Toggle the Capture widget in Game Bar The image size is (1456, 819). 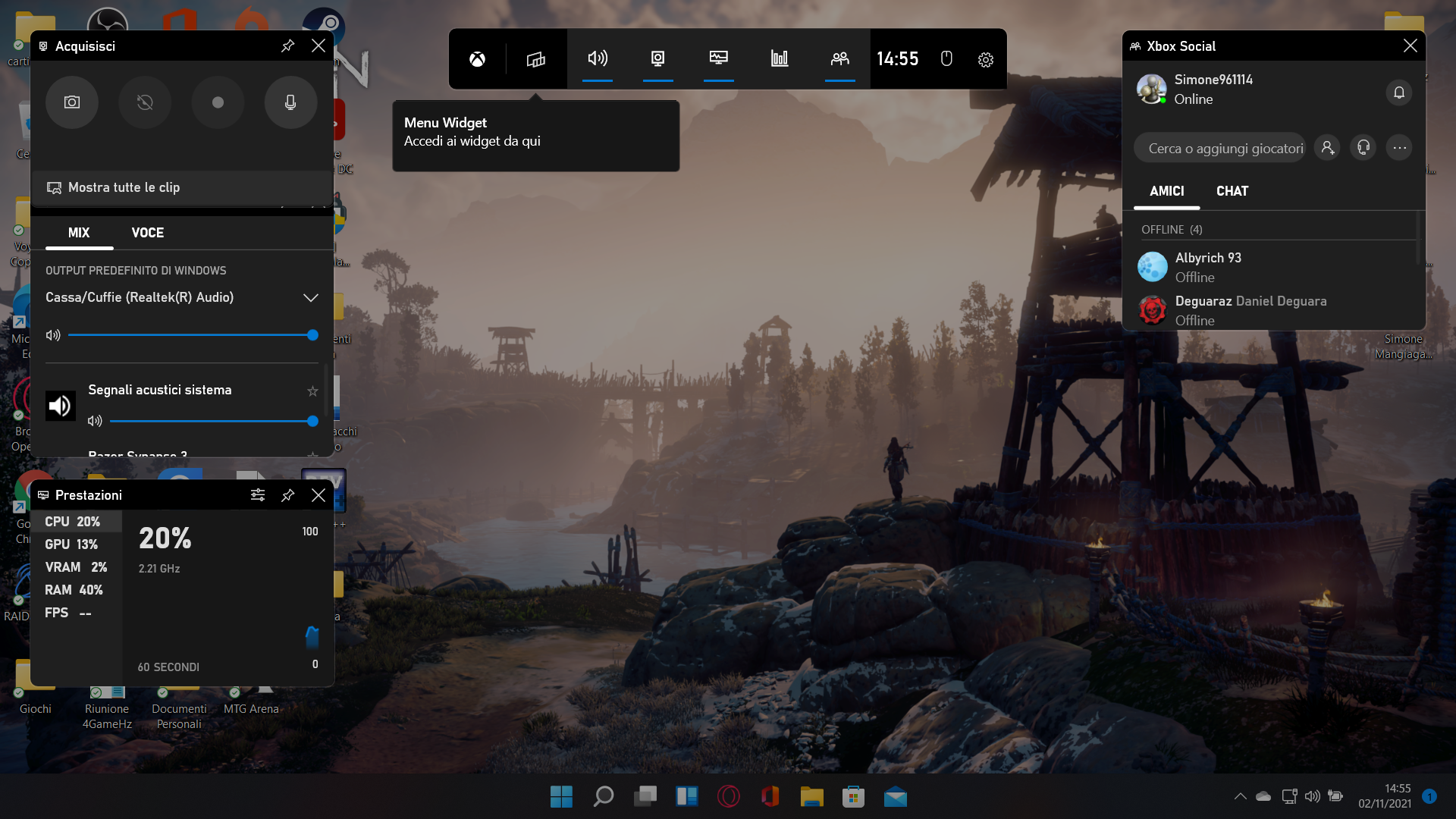pyautogui.click(x=657, y=58)
